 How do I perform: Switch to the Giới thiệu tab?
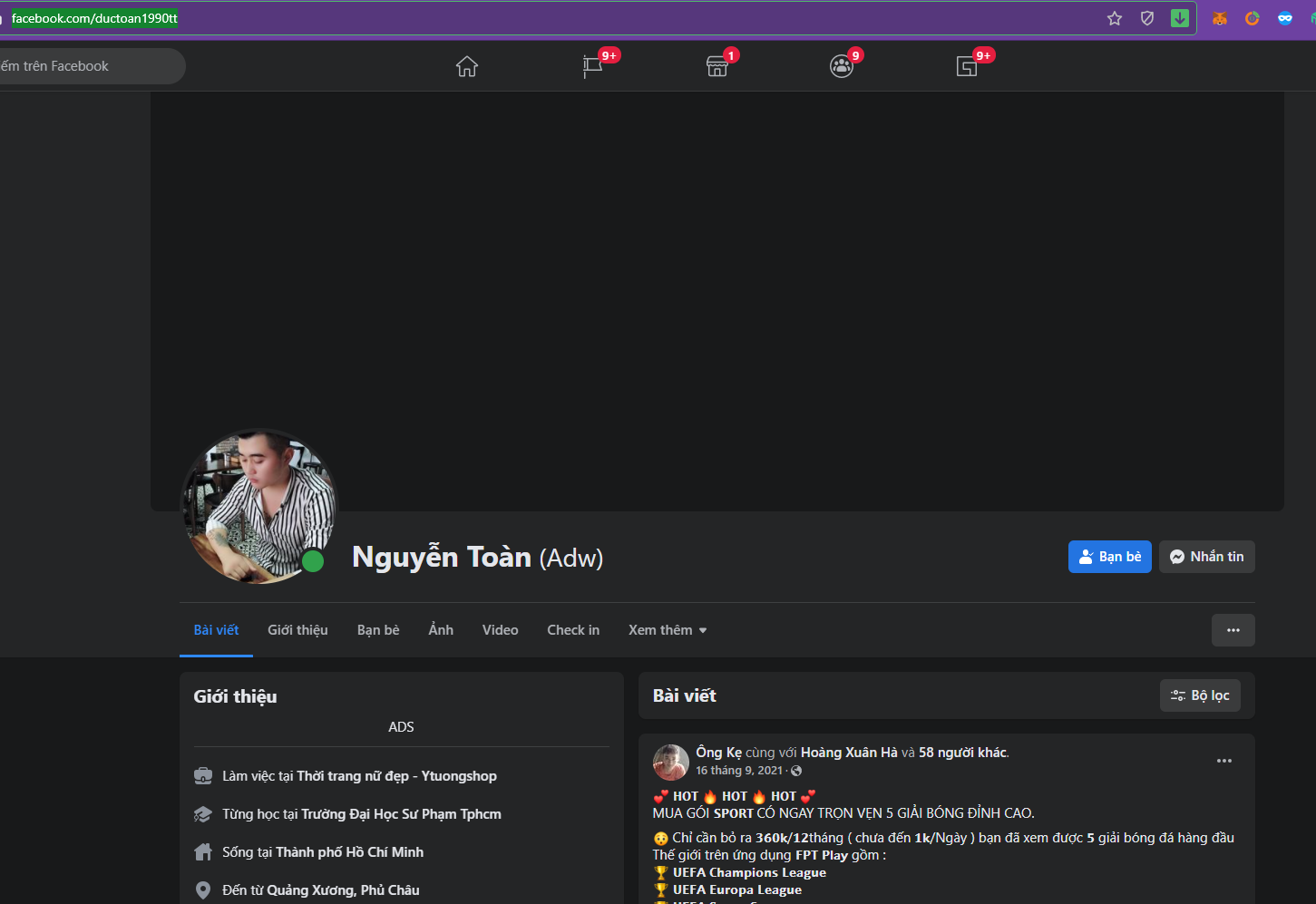tap(297, 630)
